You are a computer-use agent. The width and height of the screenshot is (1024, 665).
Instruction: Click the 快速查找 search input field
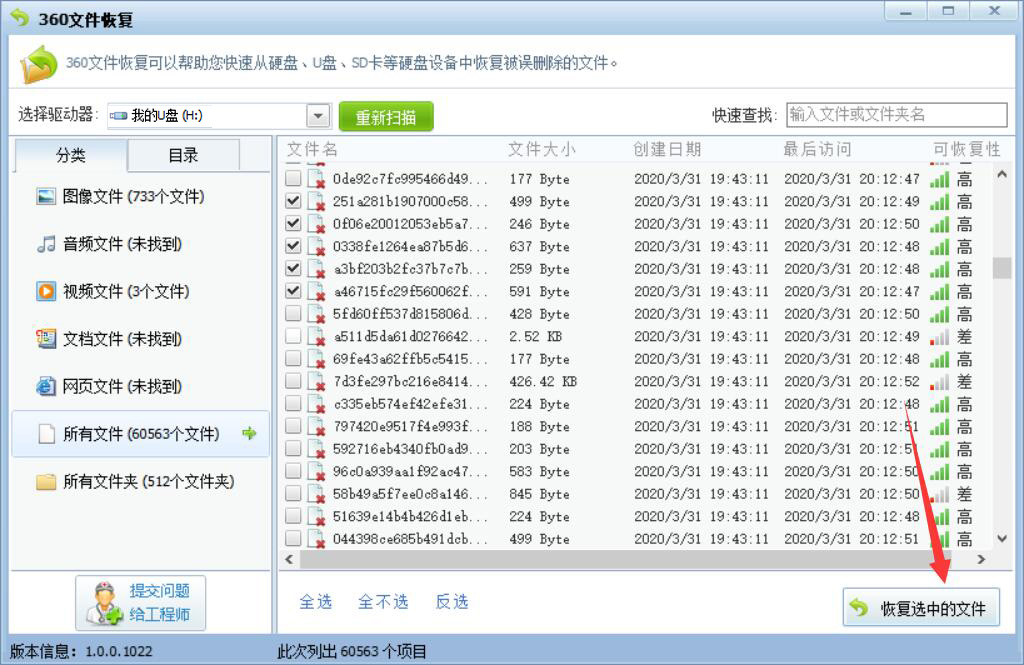coord(895,113)
